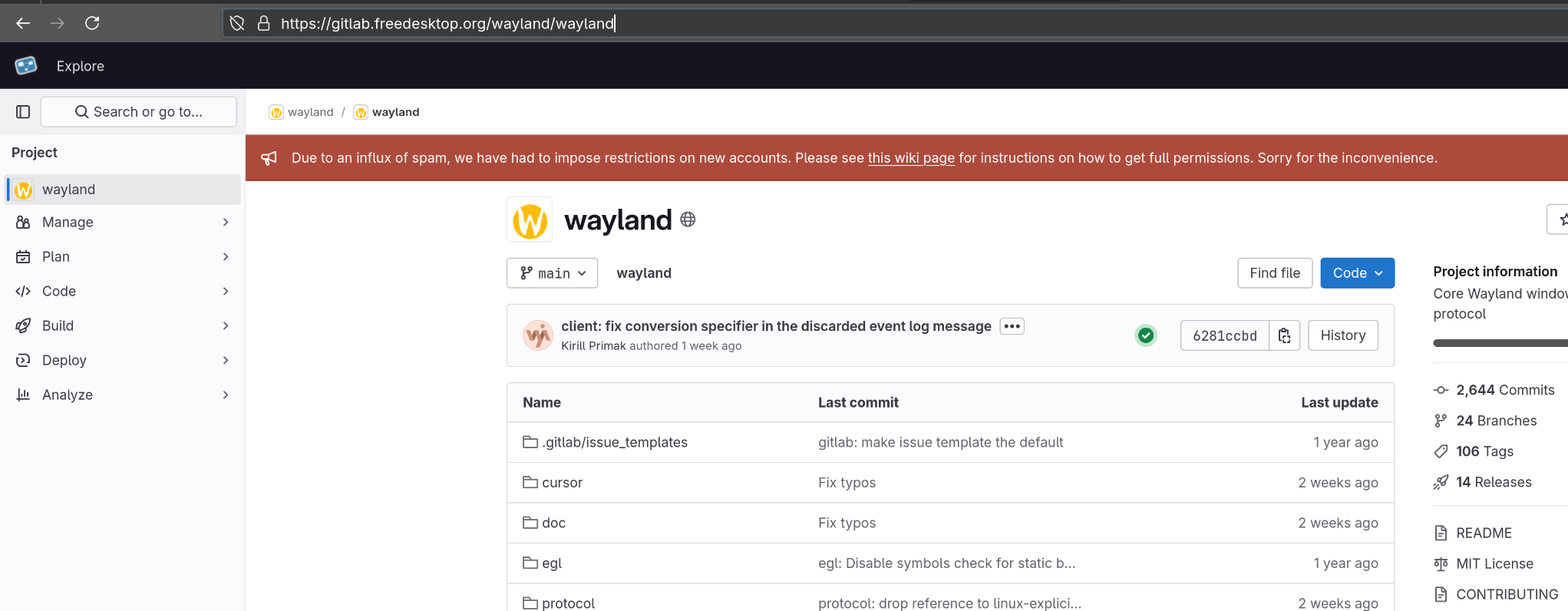Collapse the sidebar with the panel icon

click(23, 112)
